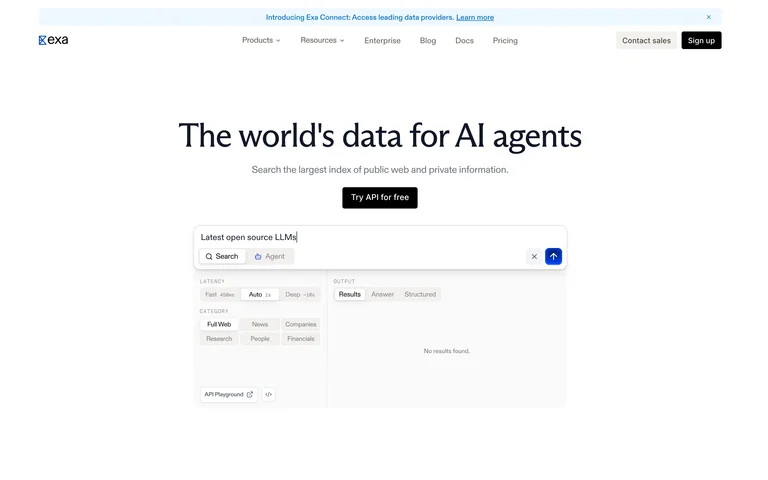Screen dimensions: 768x480
Task: Select Deep latency option
Action: coord(300,294)
